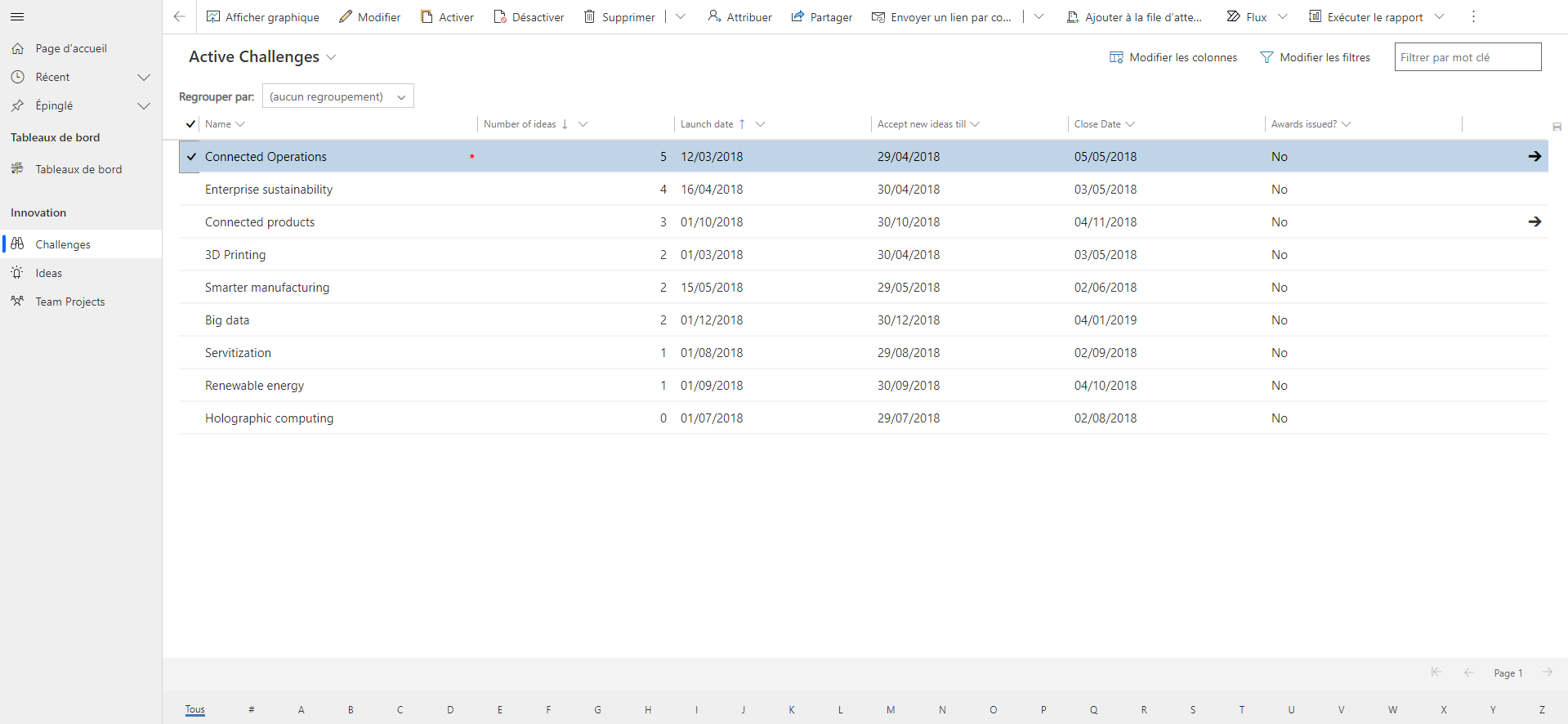Open the Enterprise sustainability record
This screenshot has width=1568, height=724.
[x=269, y=189]
